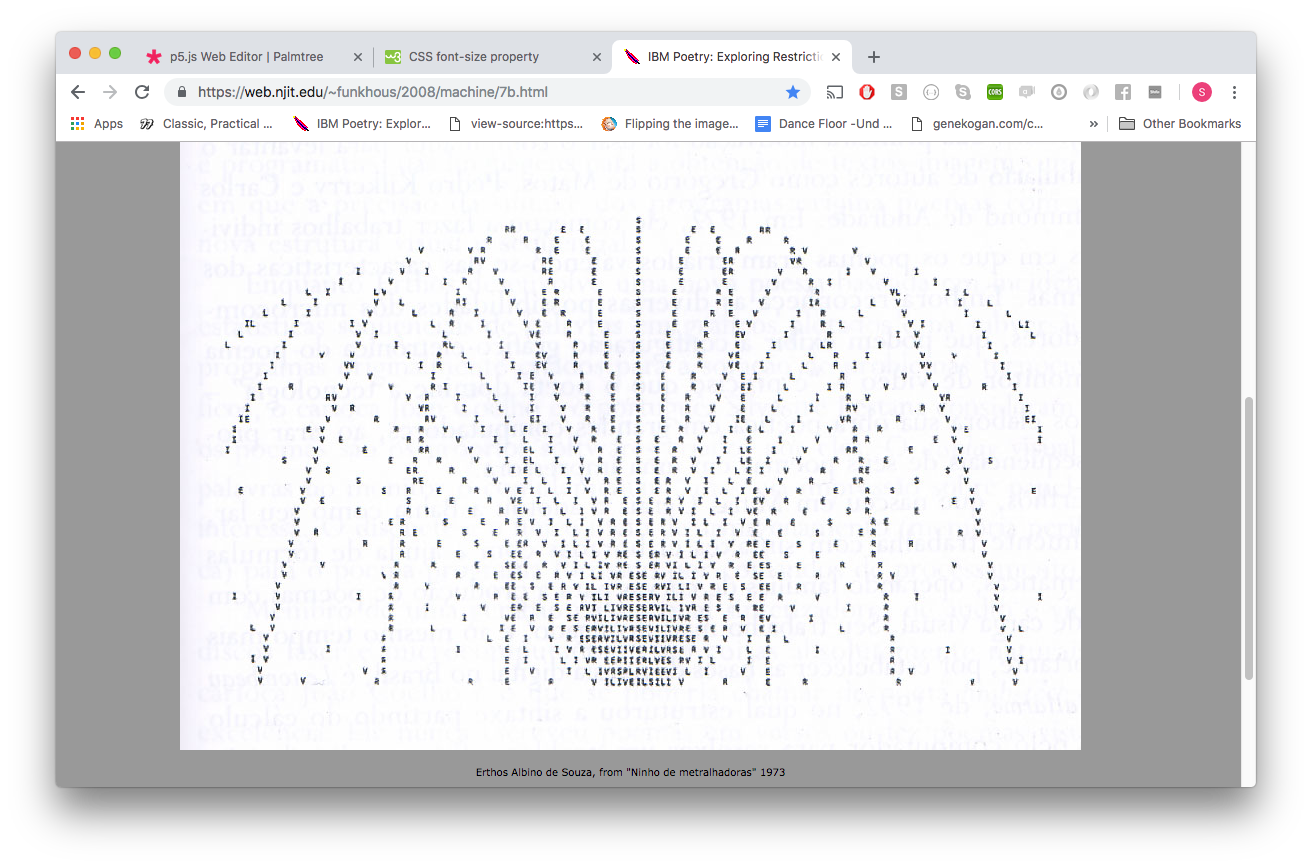Open a new browser tab
Image resolution: width=1312 pixels, height=867 pixels.
874,57
